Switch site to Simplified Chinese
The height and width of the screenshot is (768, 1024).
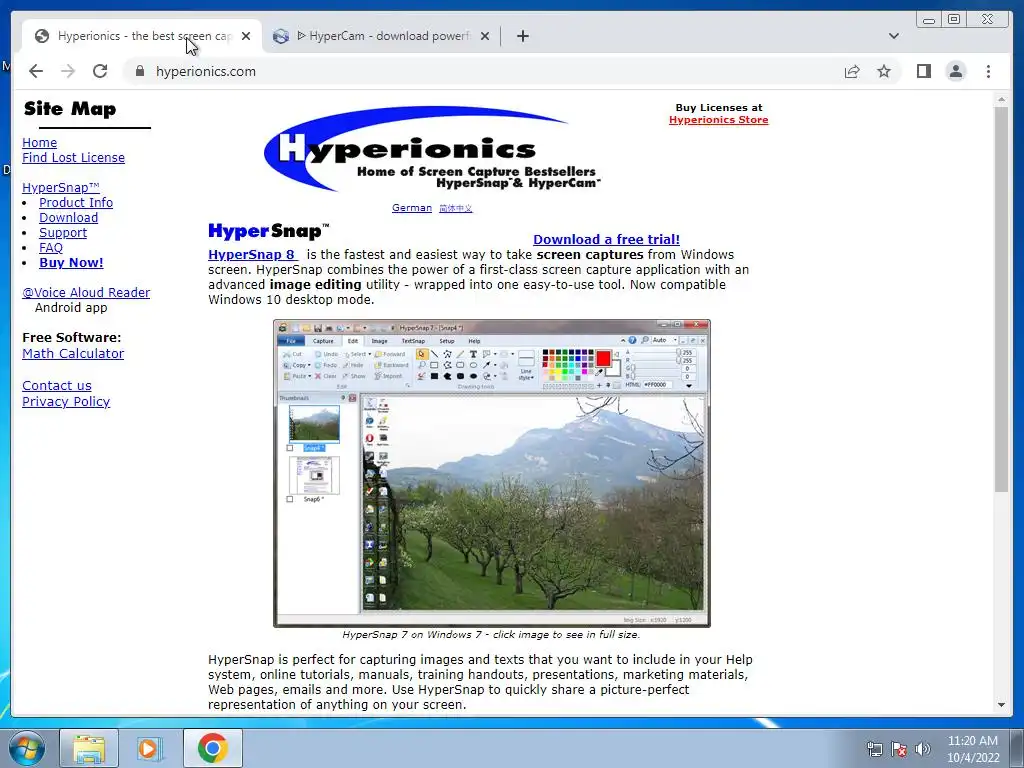click(x=455, y=208)
